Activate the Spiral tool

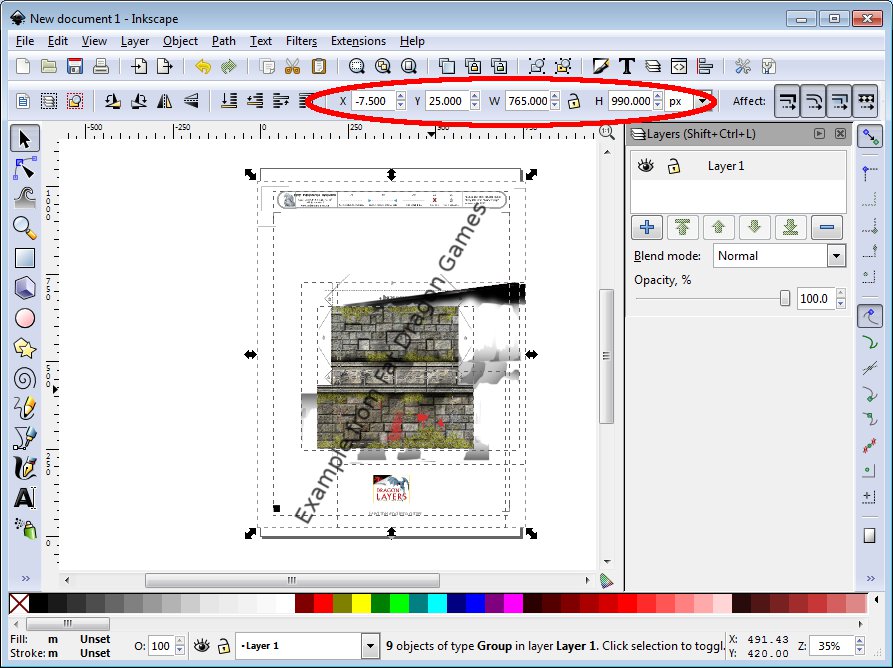pos(25,378)
